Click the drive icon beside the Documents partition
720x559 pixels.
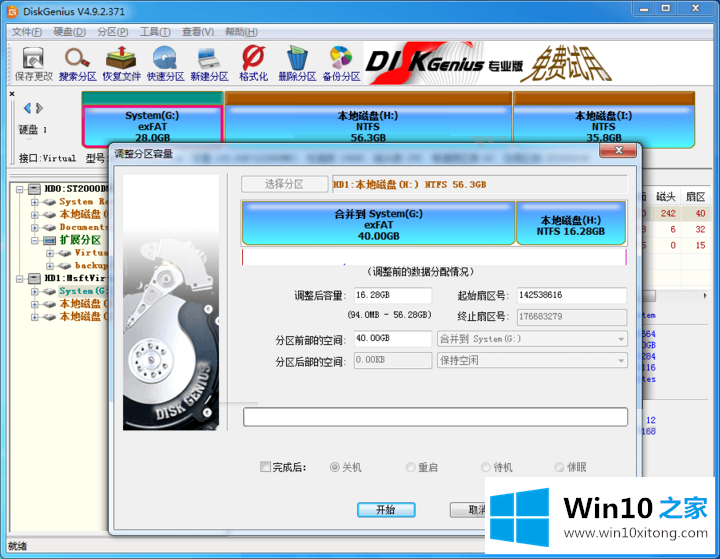tap(50, 227)
